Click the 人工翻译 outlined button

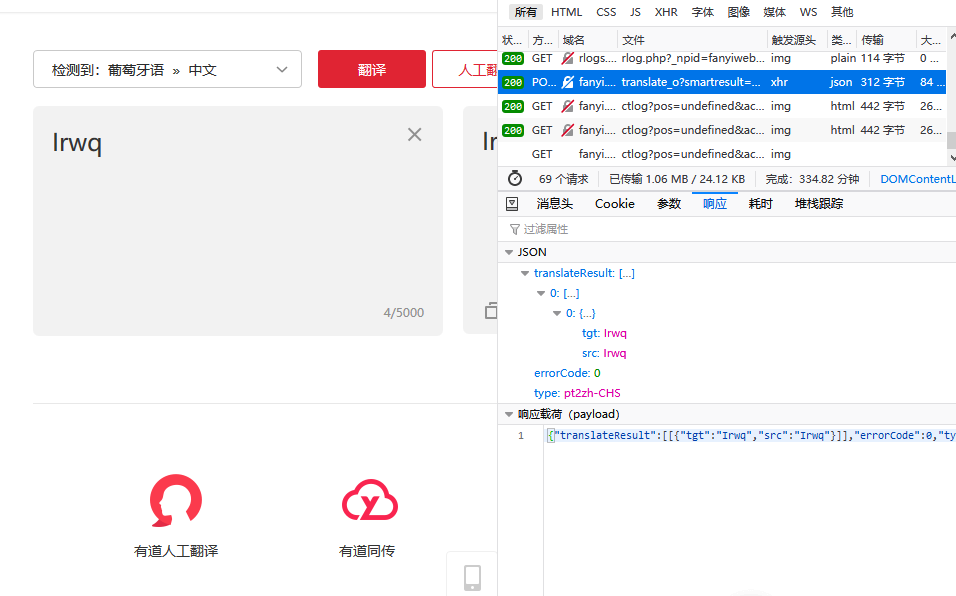pyautogui.click(x=465, y=69)
